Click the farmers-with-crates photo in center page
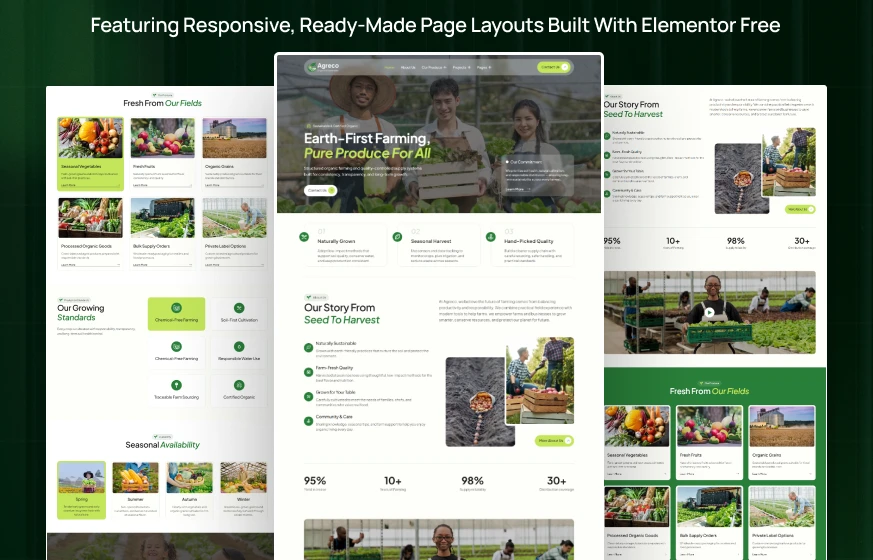The height and width of the screenshot is (560, 873). coord(540,380)
